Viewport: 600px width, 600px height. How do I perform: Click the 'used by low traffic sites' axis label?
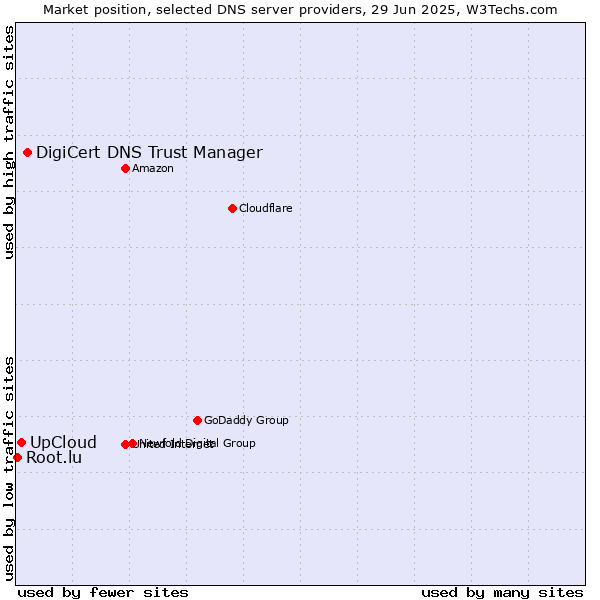pos(9,470)
